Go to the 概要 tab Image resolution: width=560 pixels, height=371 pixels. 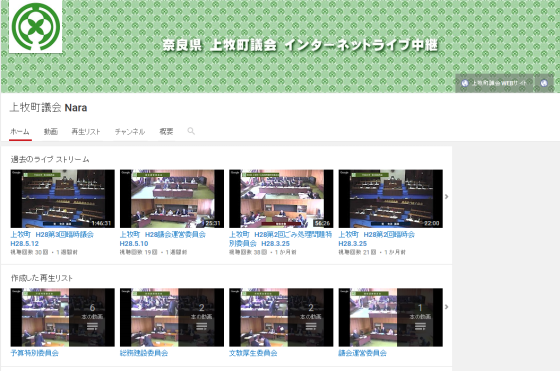coord(166,131)
